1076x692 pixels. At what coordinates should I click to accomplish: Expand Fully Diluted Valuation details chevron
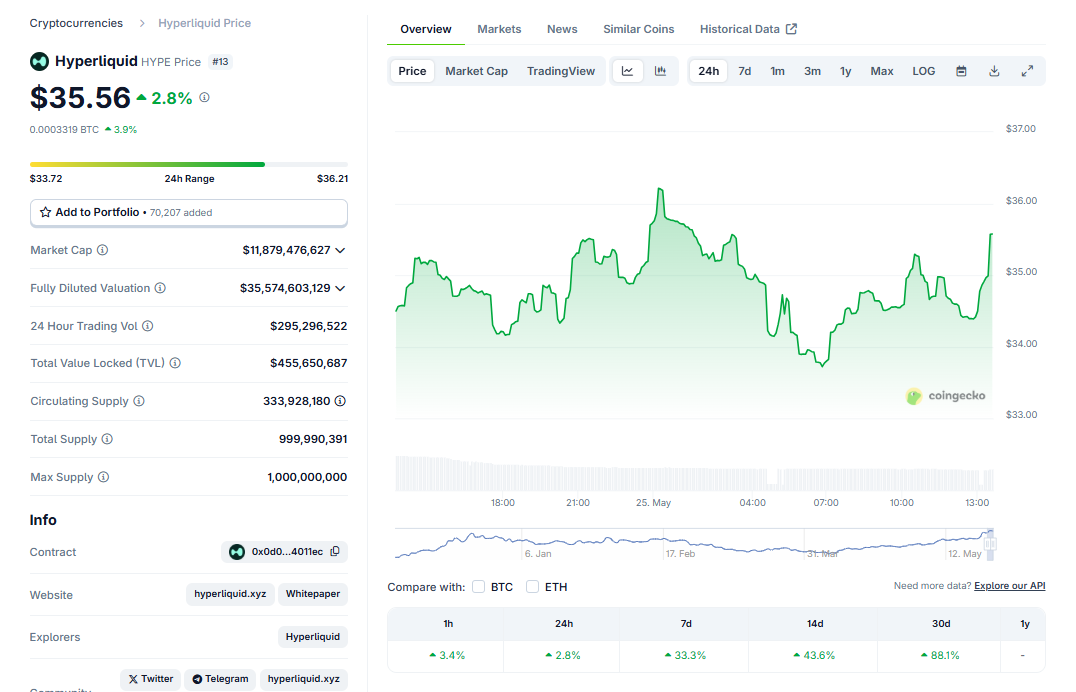point(340,288)
